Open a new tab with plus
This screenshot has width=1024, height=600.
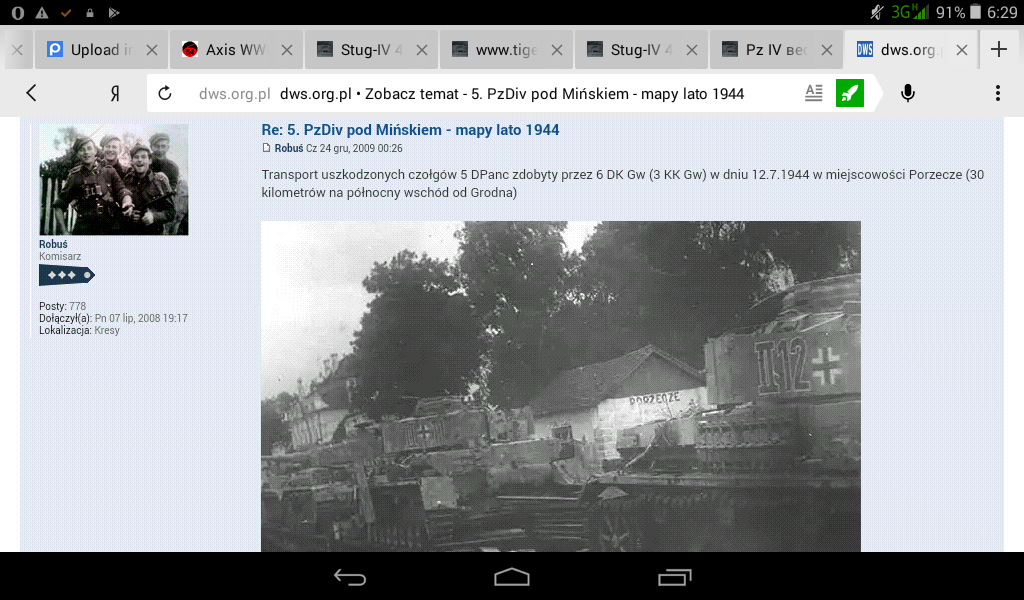coord(999,49)
